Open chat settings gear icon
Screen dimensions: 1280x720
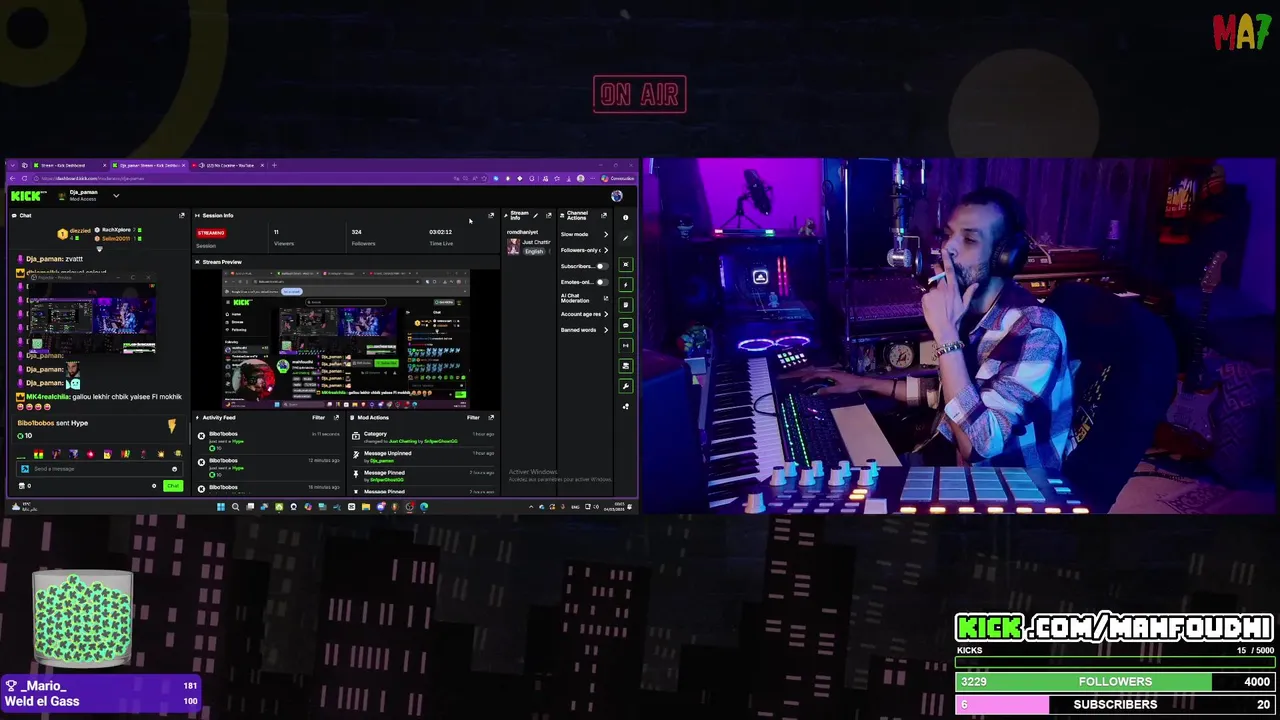(154, 486)
